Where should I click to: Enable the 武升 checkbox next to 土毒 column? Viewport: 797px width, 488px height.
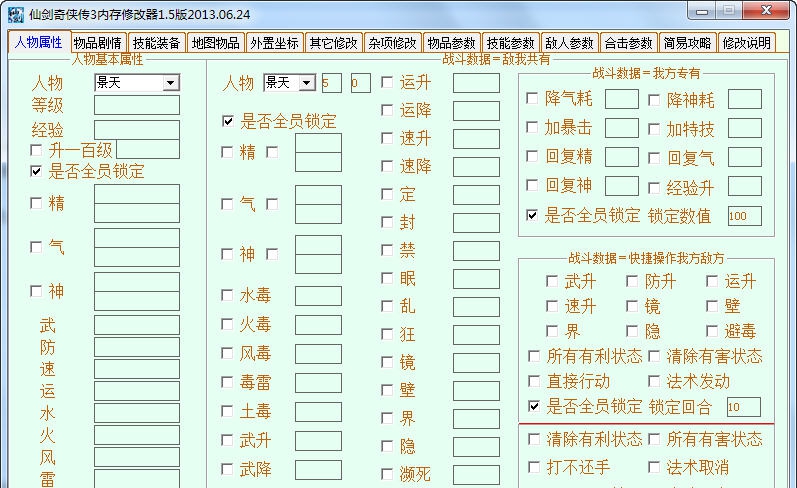(227, 440)
